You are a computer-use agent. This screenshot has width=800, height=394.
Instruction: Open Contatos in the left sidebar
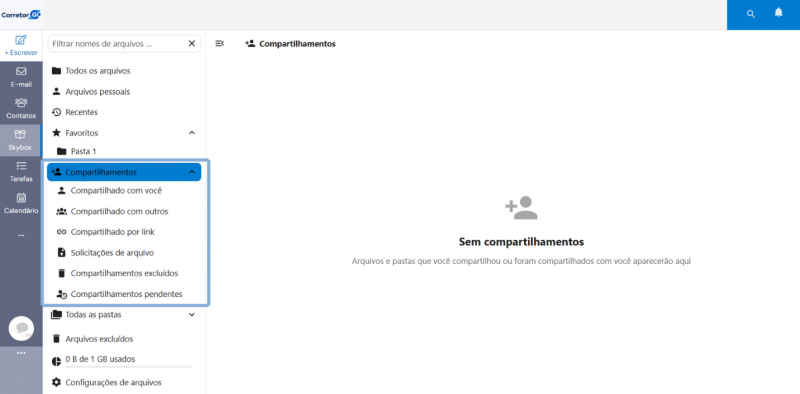point(21,108)
